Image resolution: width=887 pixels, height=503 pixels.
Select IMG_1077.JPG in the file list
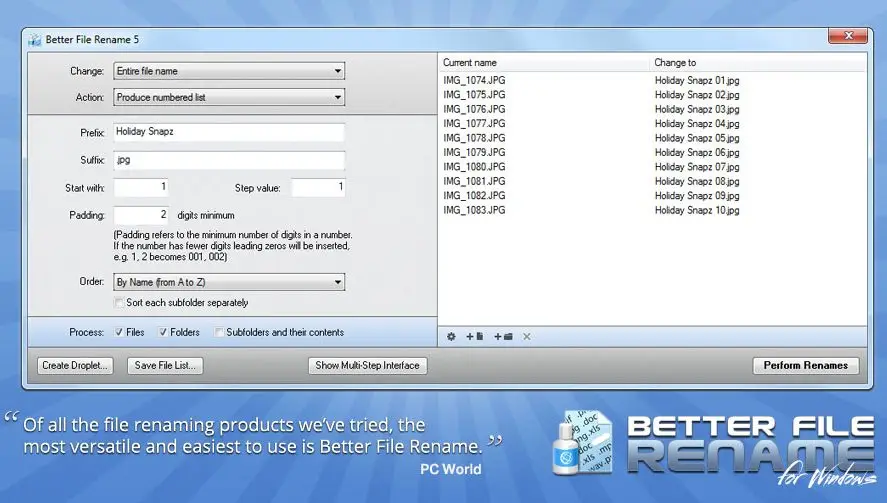[474, 123]
